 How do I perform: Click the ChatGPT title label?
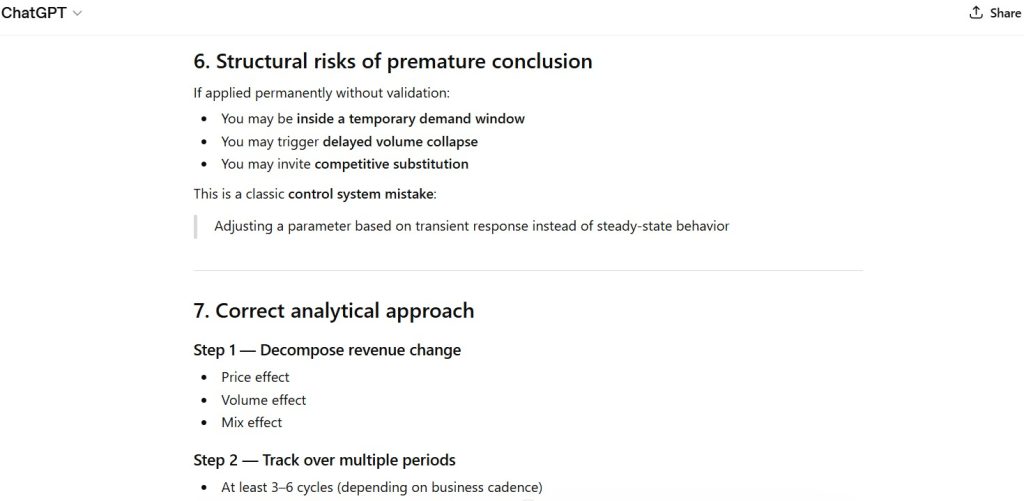[34, 13]
